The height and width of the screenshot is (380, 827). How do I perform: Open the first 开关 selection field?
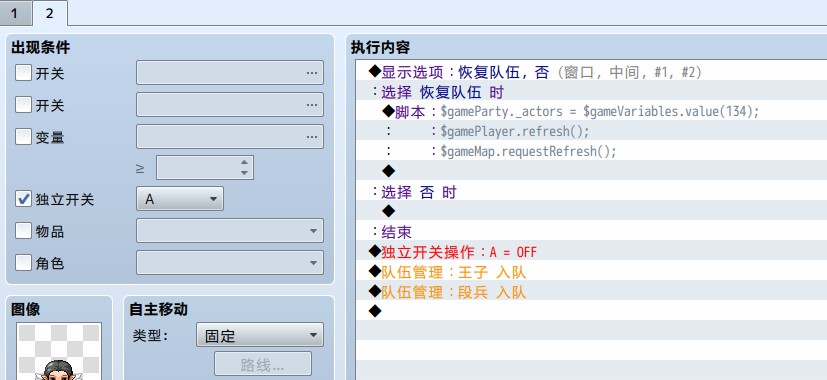(230, 73)
